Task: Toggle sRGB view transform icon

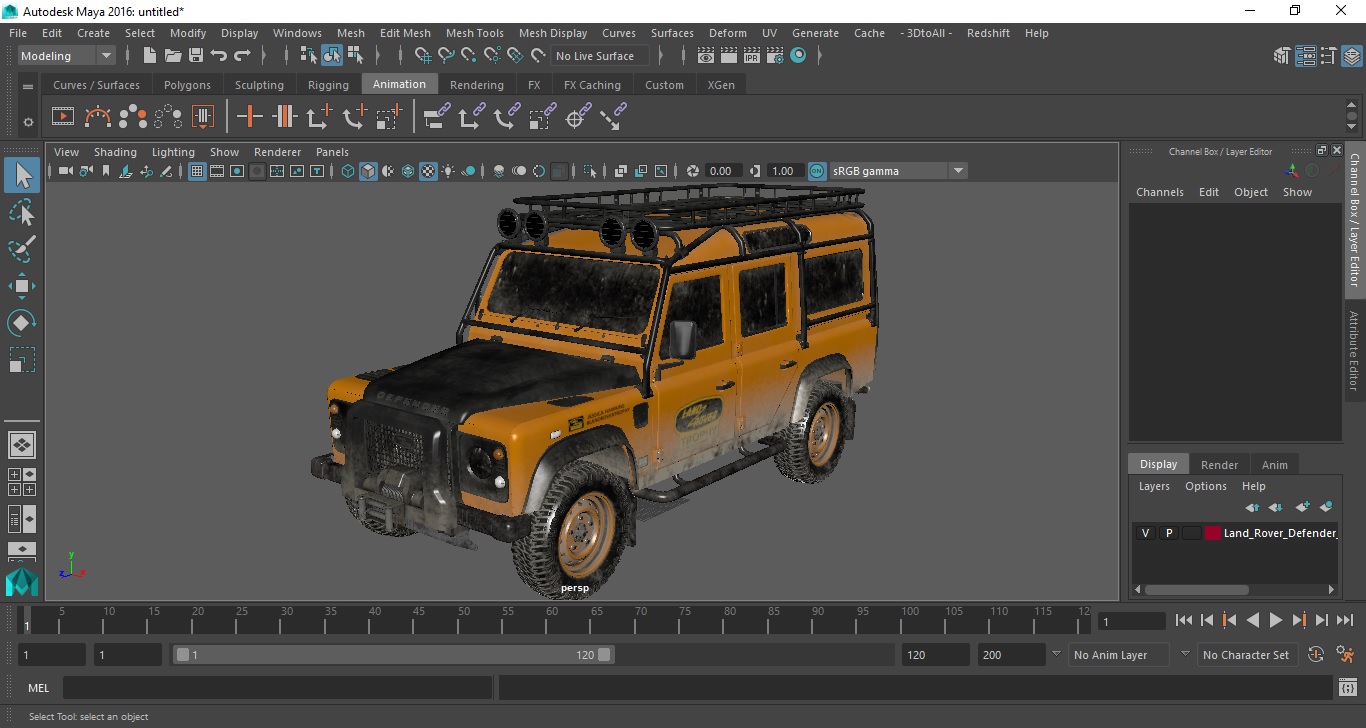Action: tap(817, 171)
